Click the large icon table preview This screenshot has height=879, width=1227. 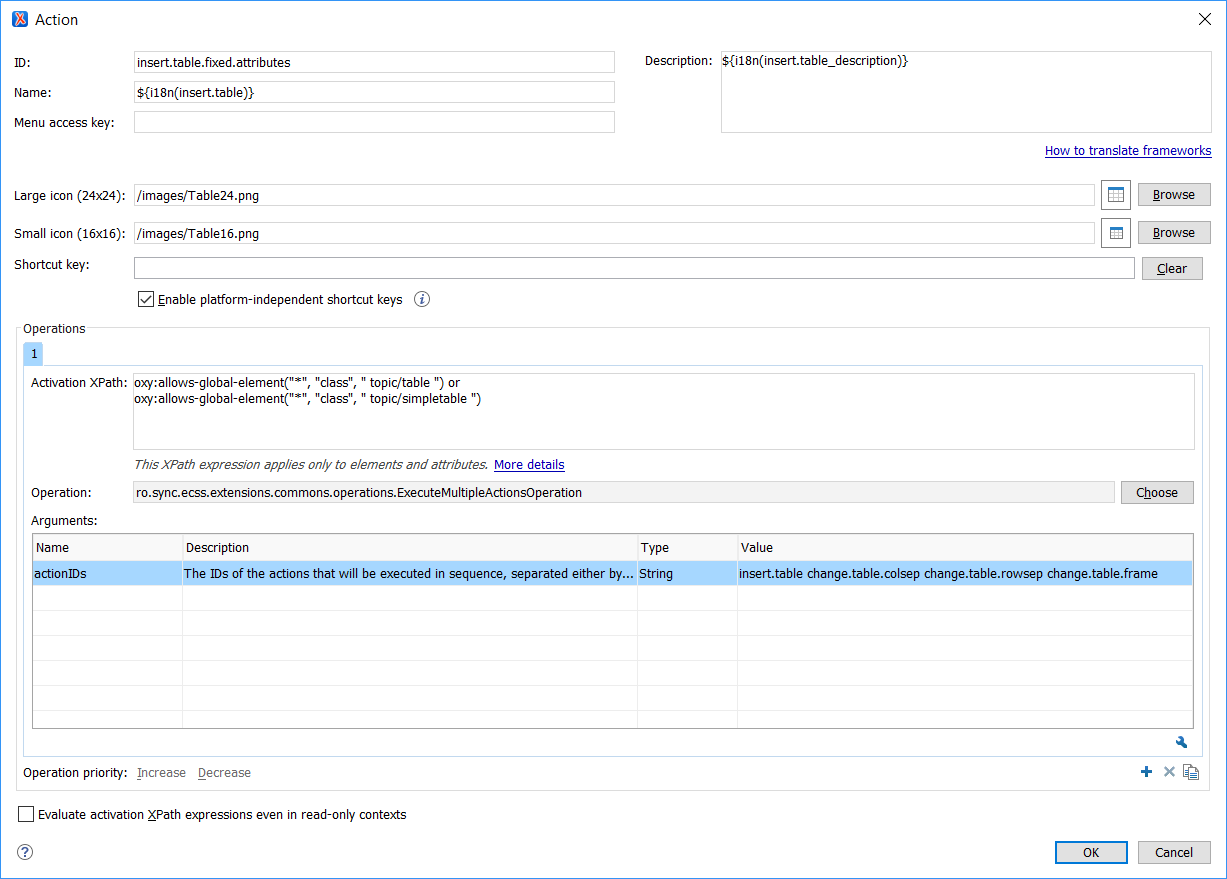(1115, 195)
